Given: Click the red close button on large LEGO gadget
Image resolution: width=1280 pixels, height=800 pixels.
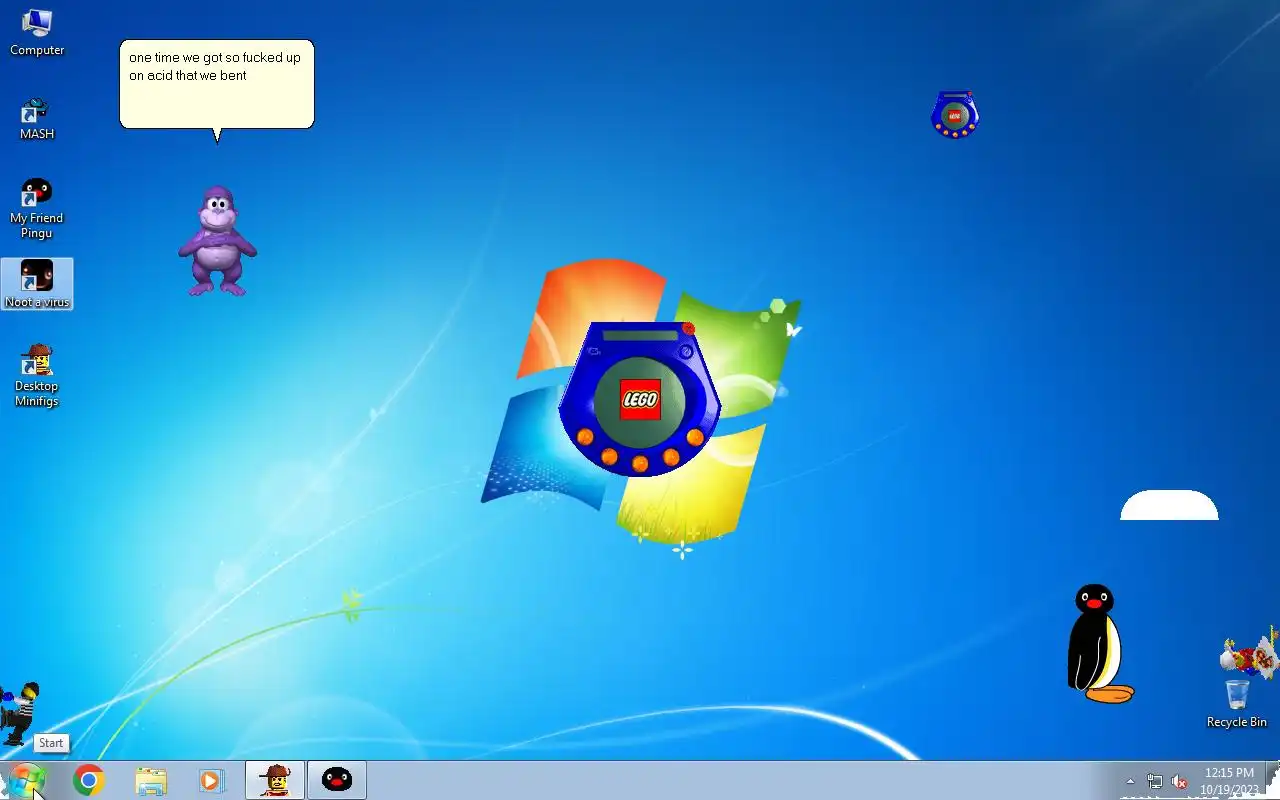Looking at the screenshot, I should pyautogui.click(x=688, y=328).
